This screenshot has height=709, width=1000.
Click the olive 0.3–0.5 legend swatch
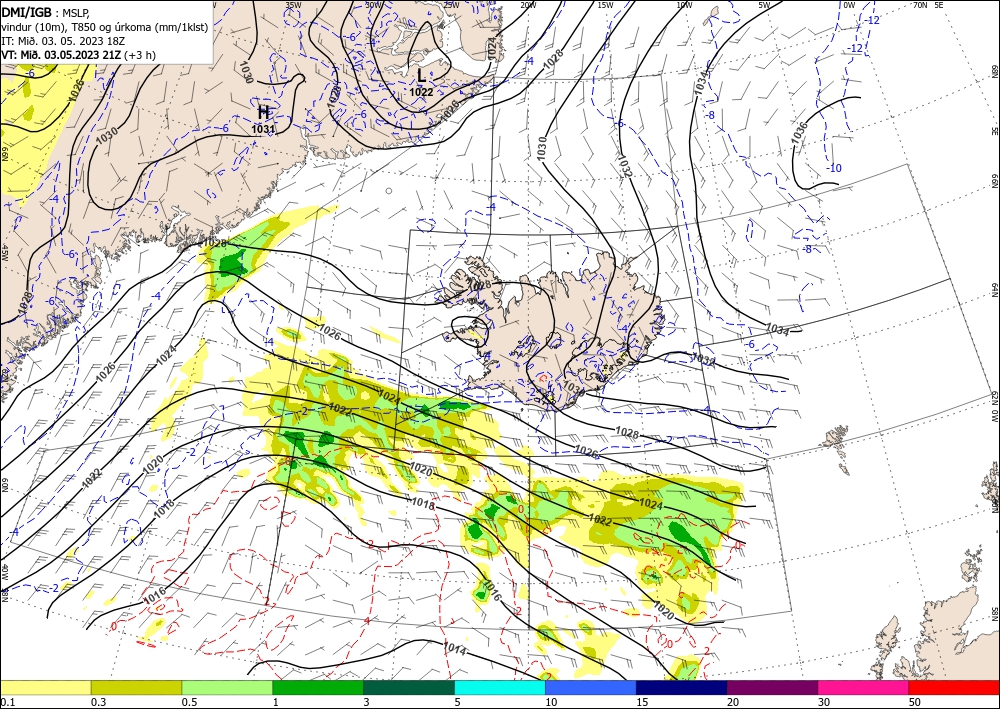[x=136, y=687]
